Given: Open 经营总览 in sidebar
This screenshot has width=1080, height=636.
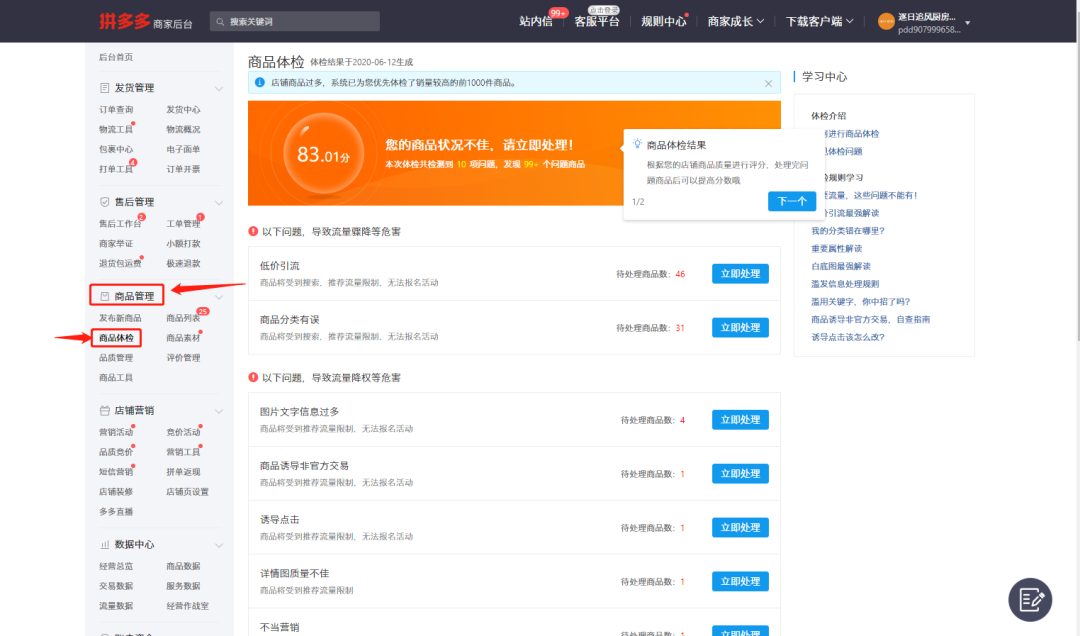Looking at the screenshot, I should [x=116, y=566].
